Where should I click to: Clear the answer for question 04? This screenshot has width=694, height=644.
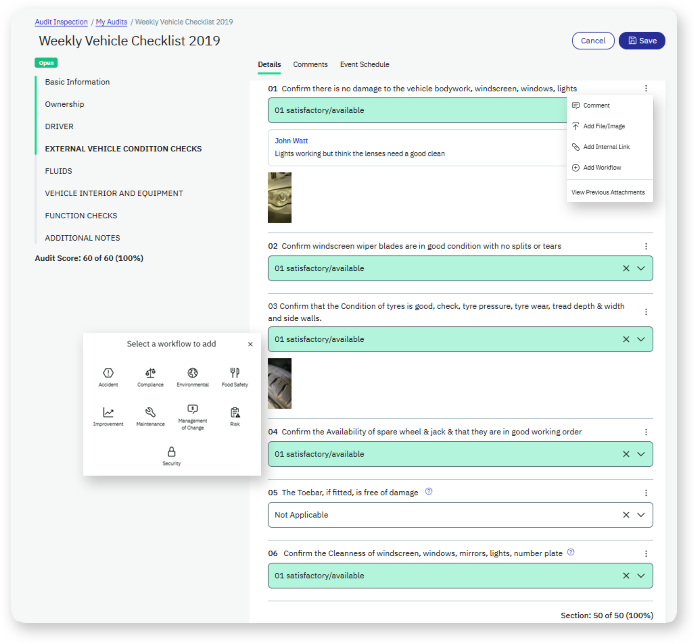click(x=626, y=454)
